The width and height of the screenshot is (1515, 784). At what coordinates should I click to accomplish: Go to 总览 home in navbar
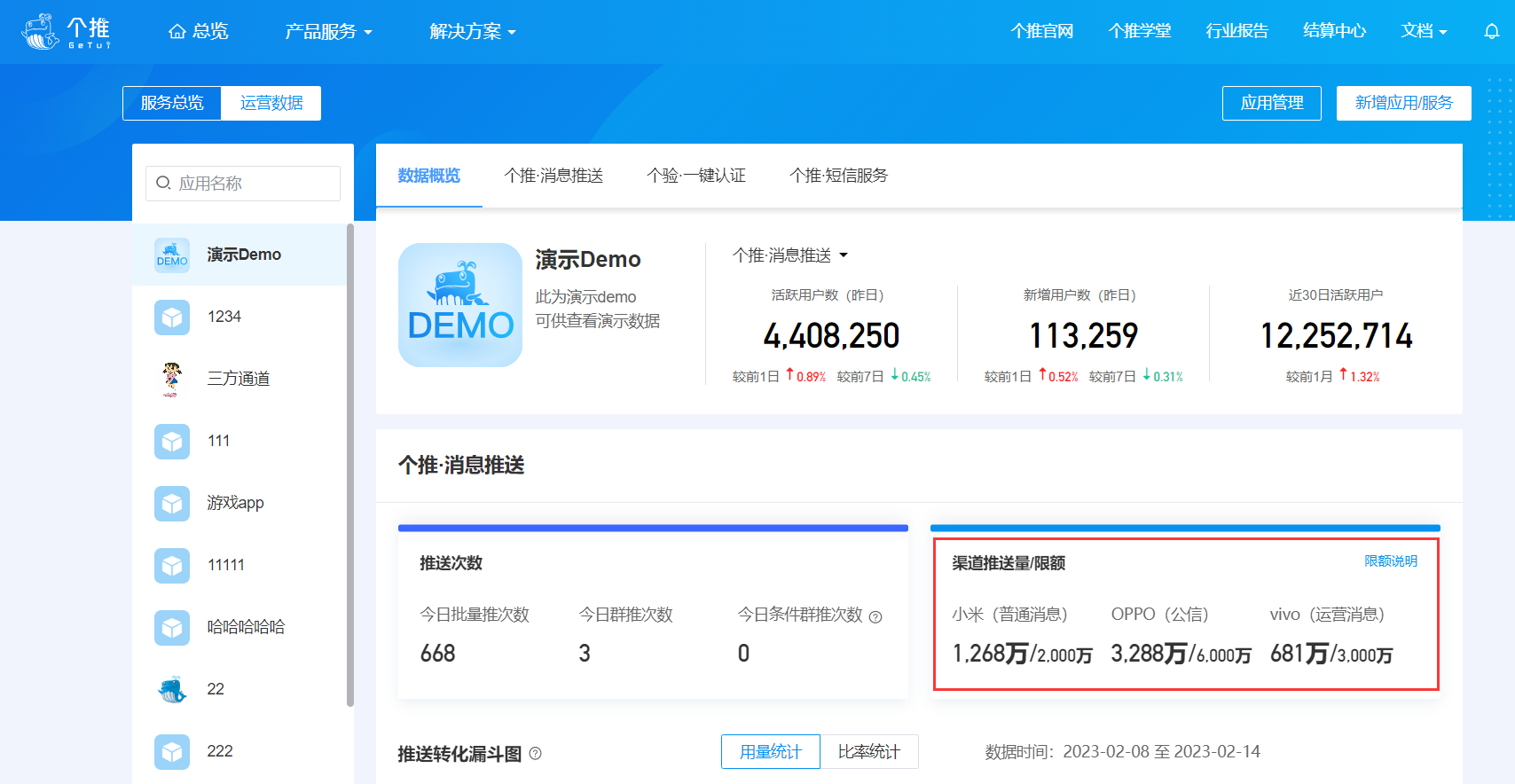(x=199, y=31)
